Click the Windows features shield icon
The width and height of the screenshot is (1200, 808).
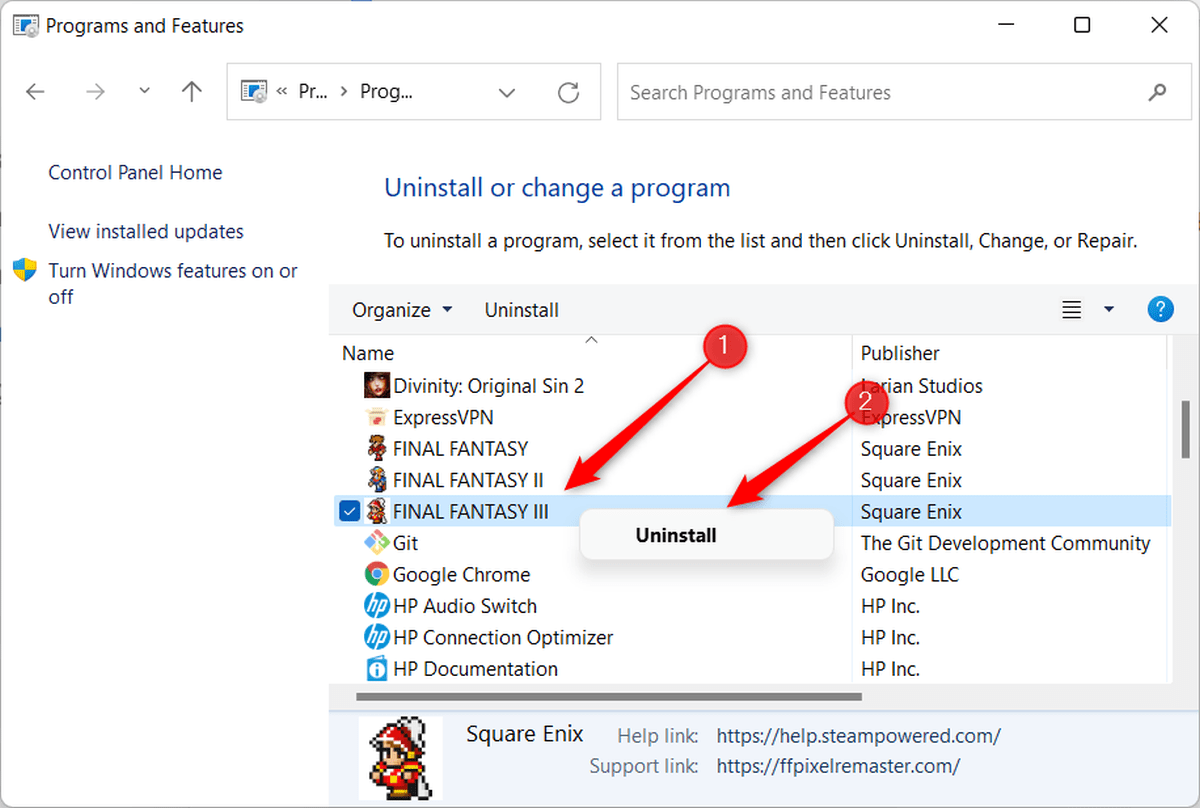click(25, 271)
